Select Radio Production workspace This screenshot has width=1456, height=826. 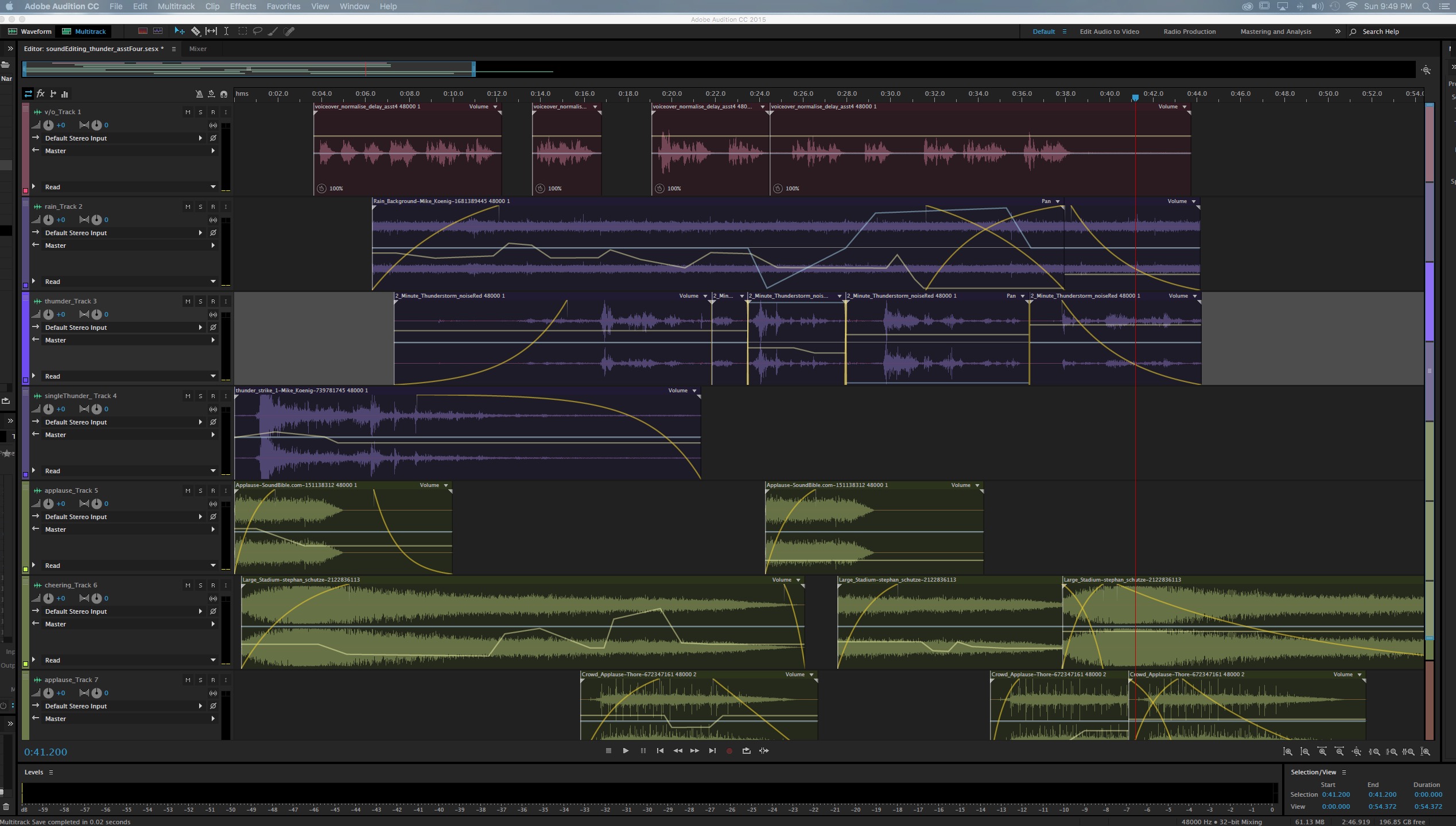[1190, 32]
